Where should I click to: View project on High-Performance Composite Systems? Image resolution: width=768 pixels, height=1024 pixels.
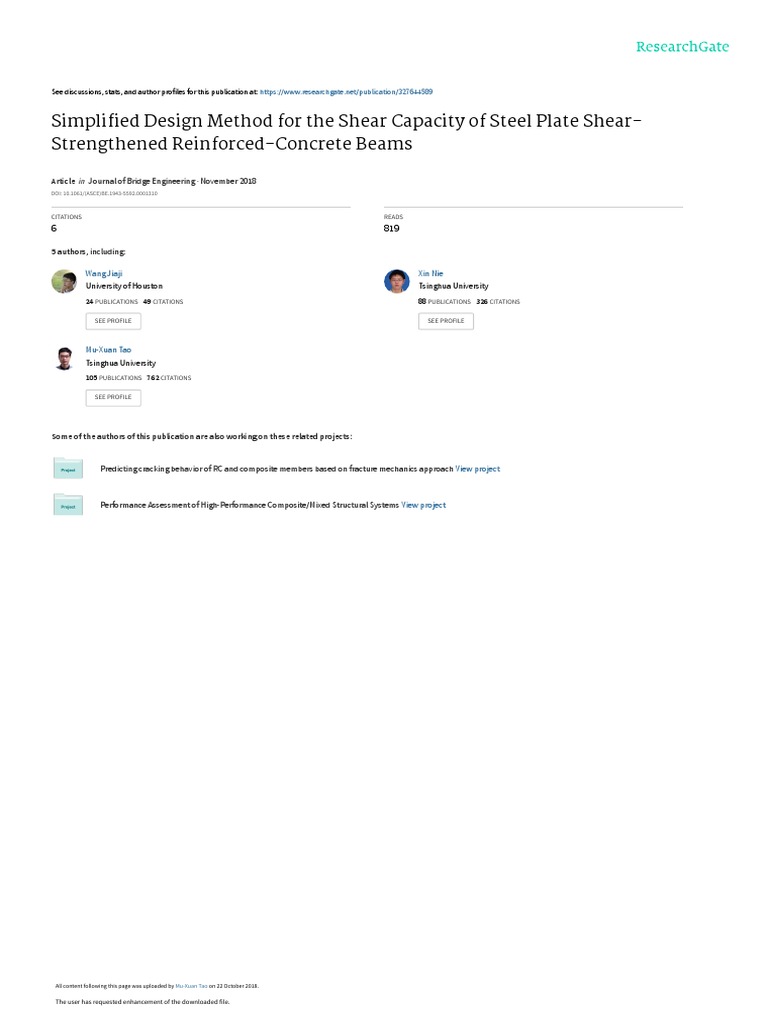click(x=423, y=505)
